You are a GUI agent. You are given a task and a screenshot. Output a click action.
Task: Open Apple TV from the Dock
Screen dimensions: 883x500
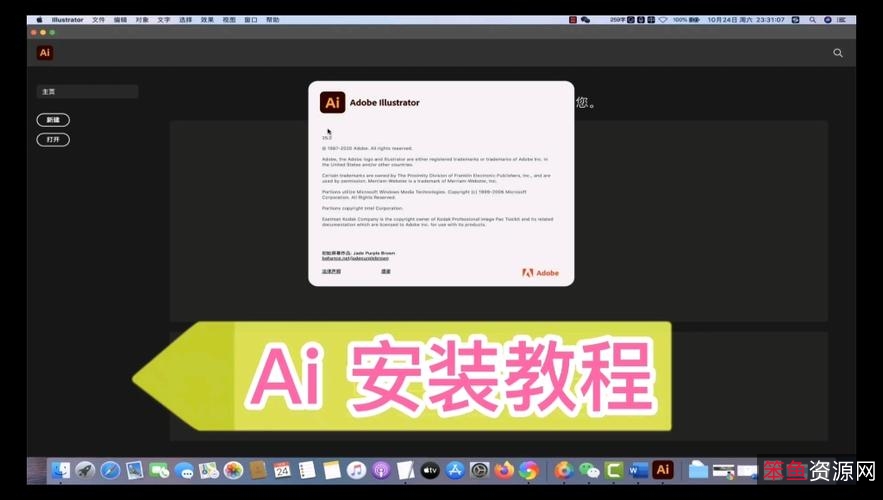coord(430,470)
